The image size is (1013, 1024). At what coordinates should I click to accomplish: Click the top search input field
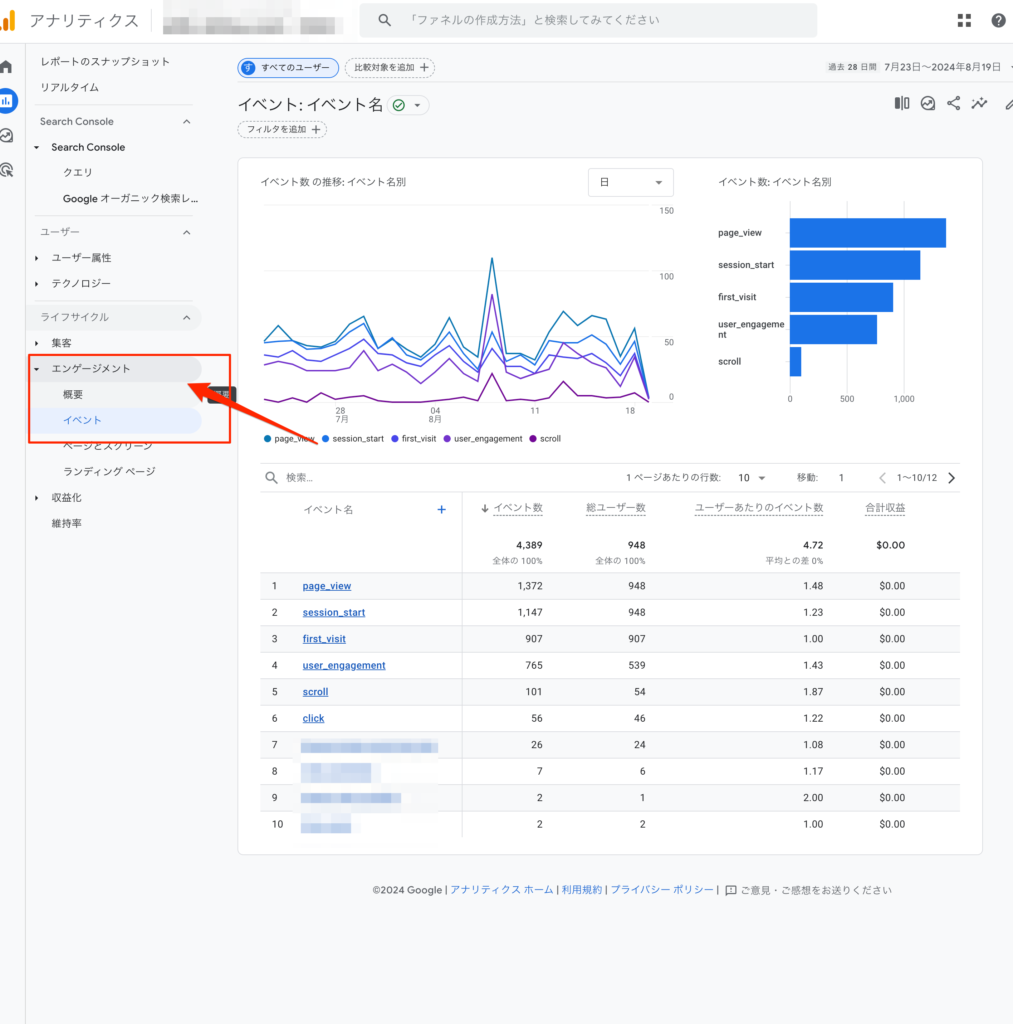click(588, 20)
